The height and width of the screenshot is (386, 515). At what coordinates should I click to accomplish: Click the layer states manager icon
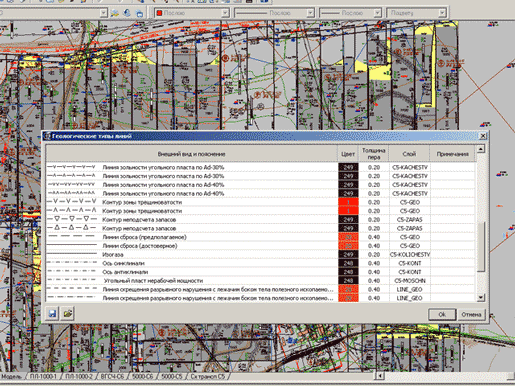click(139, 13)
